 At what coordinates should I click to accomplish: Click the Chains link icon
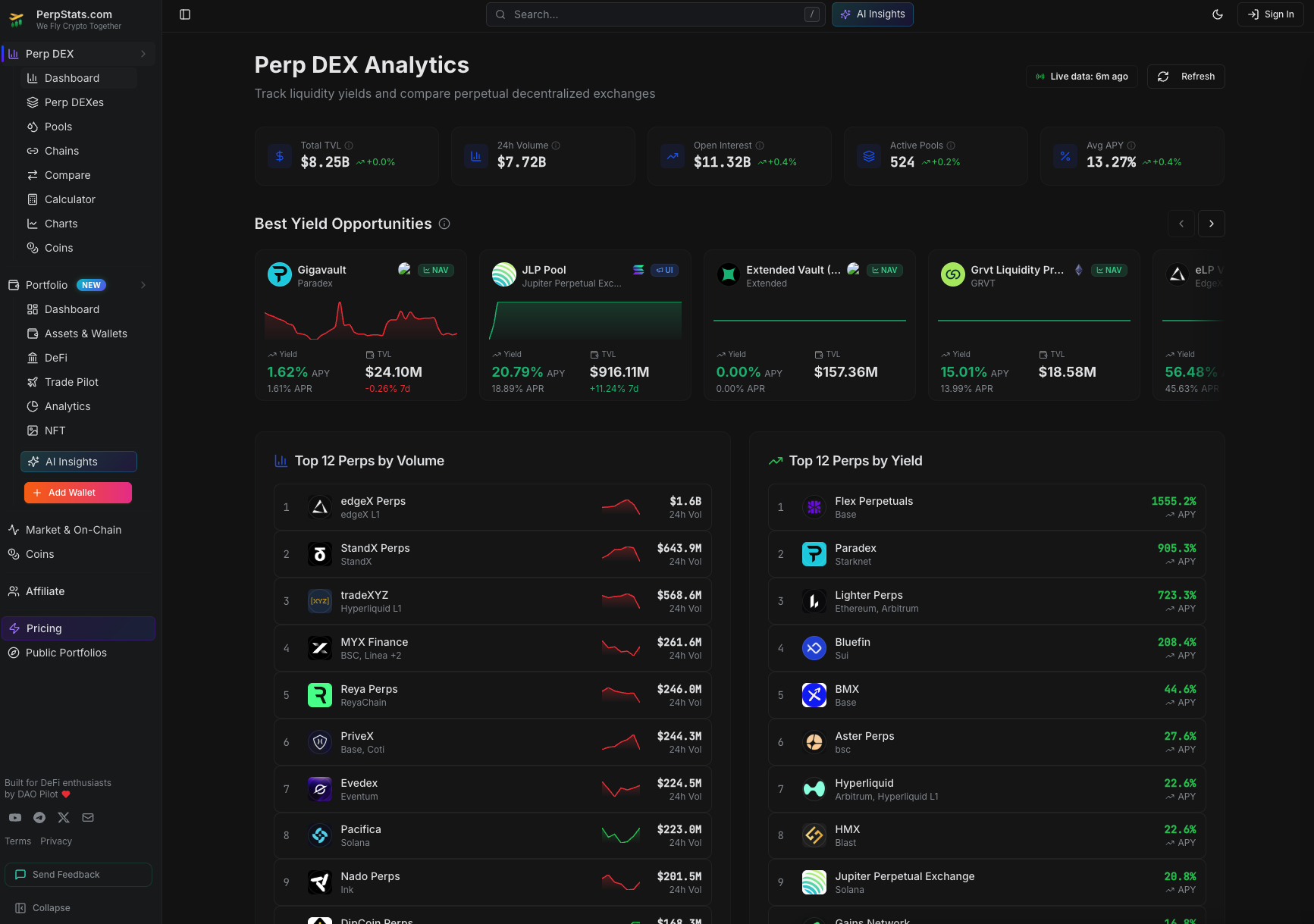pos(32,151)
